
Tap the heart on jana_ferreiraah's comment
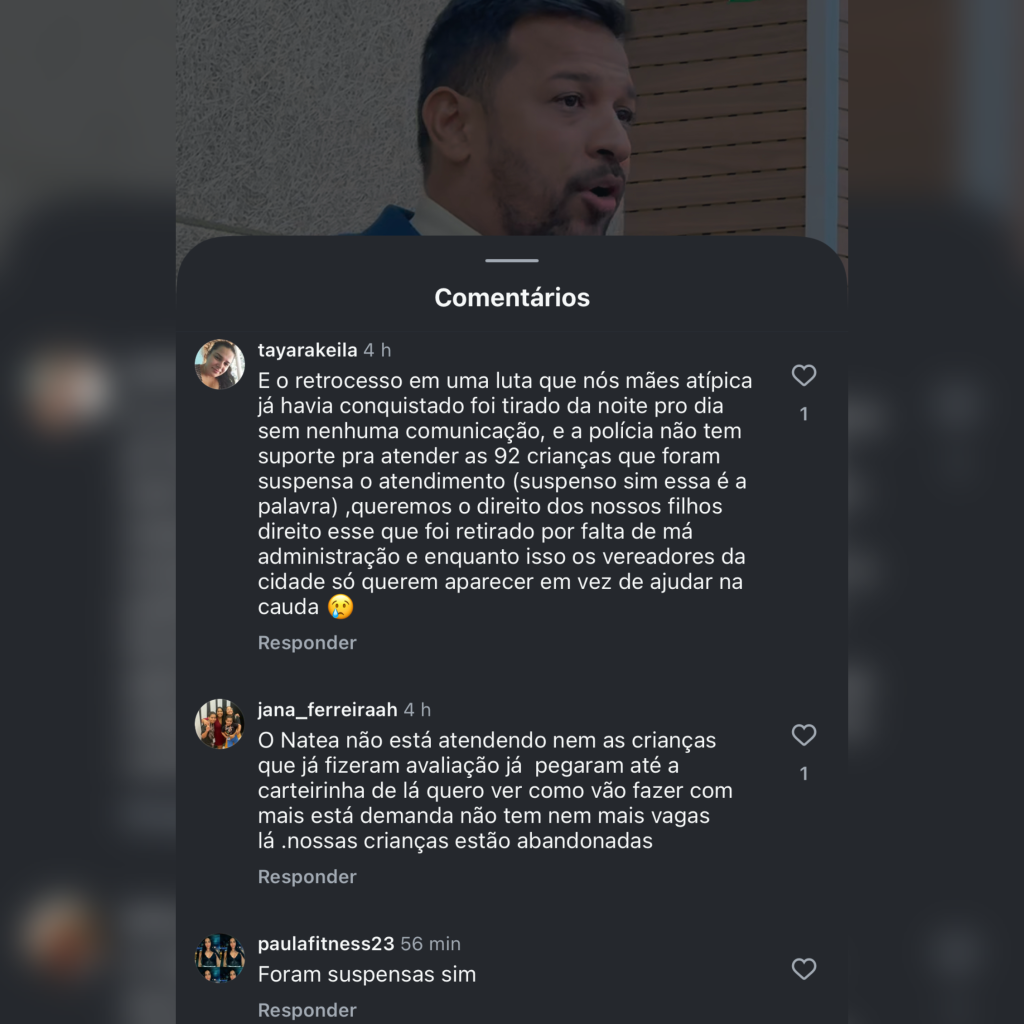[804, 735]
